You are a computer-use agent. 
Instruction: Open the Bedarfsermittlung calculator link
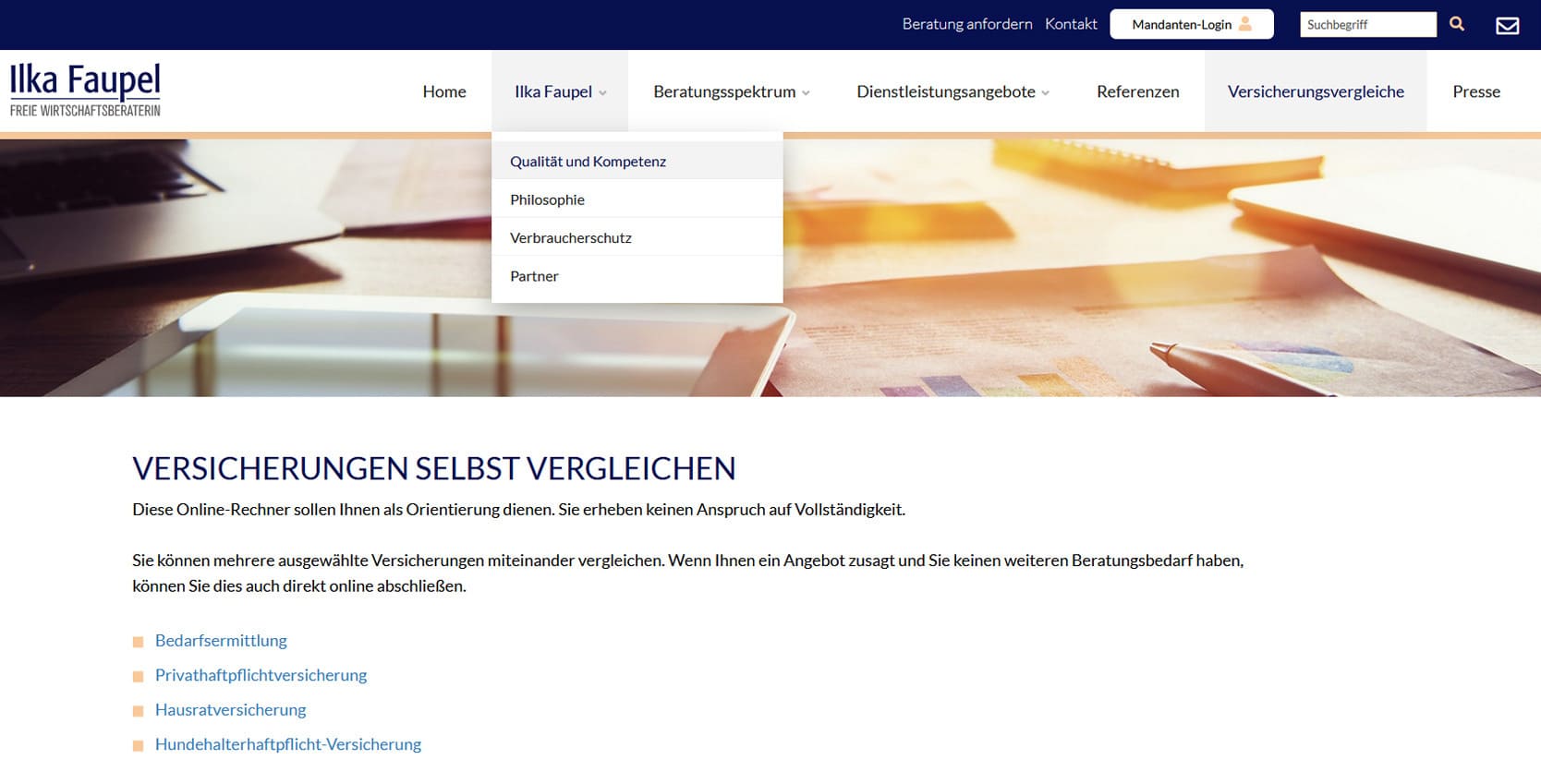[x=221, y=641]
